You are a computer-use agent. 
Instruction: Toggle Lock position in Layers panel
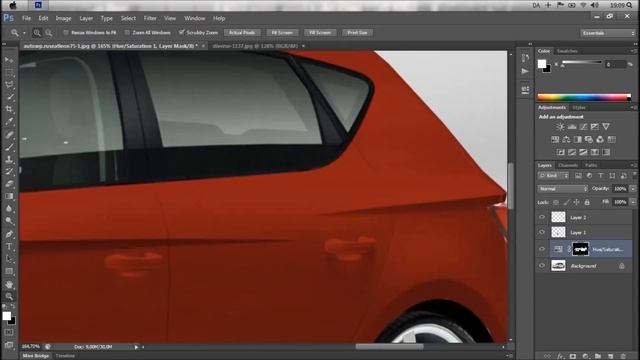576,202
